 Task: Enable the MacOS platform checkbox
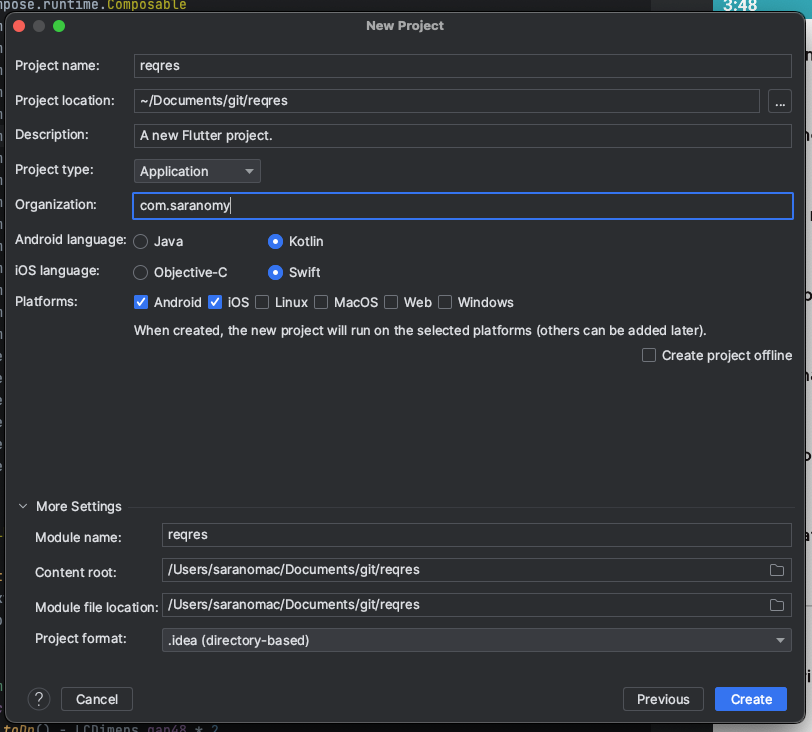point(321,302)
